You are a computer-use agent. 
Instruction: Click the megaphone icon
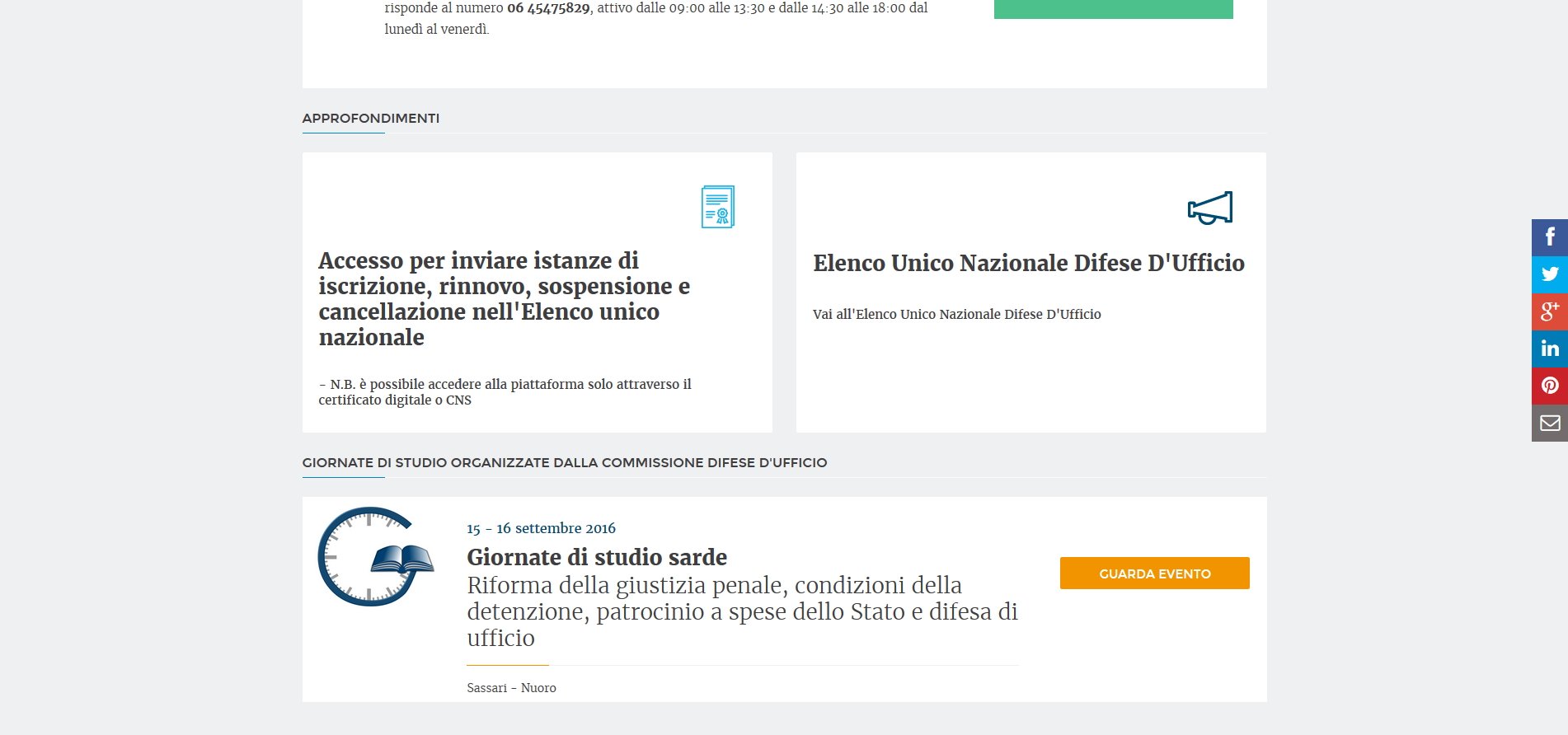pyautogui.click(x=1210, y=208)
